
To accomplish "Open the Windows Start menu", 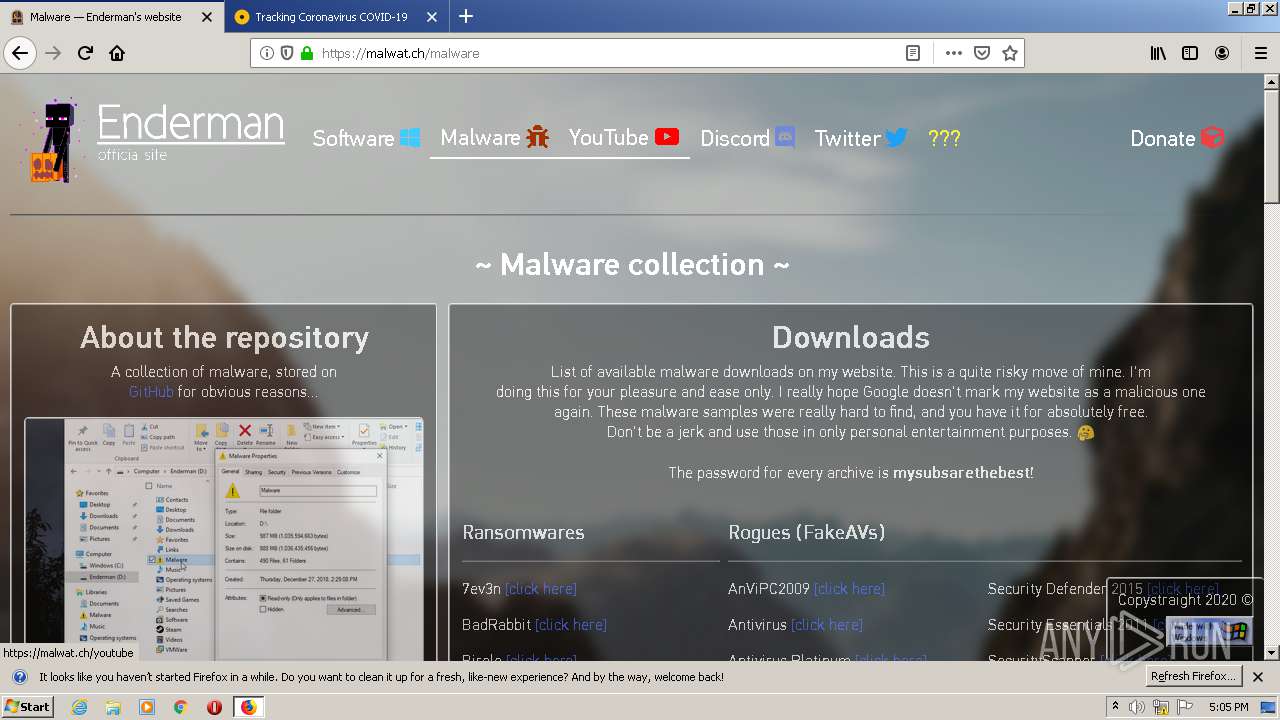I will click(28, 707).
